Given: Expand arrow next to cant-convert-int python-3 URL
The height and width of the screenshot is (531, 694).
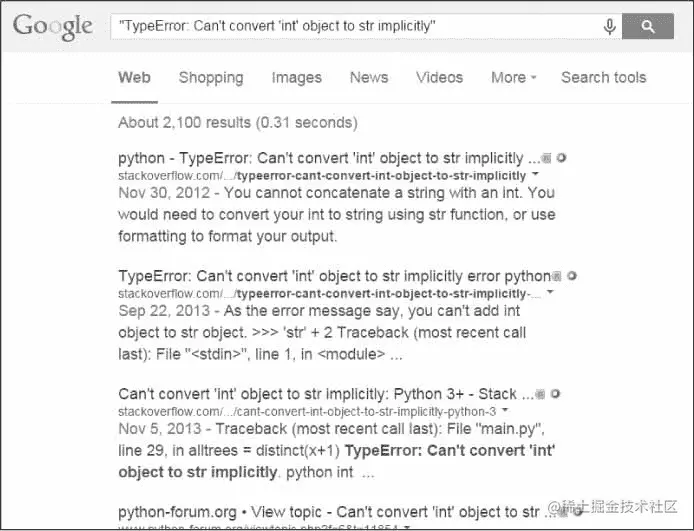Looking at the screenshot, I should (505, 410).
